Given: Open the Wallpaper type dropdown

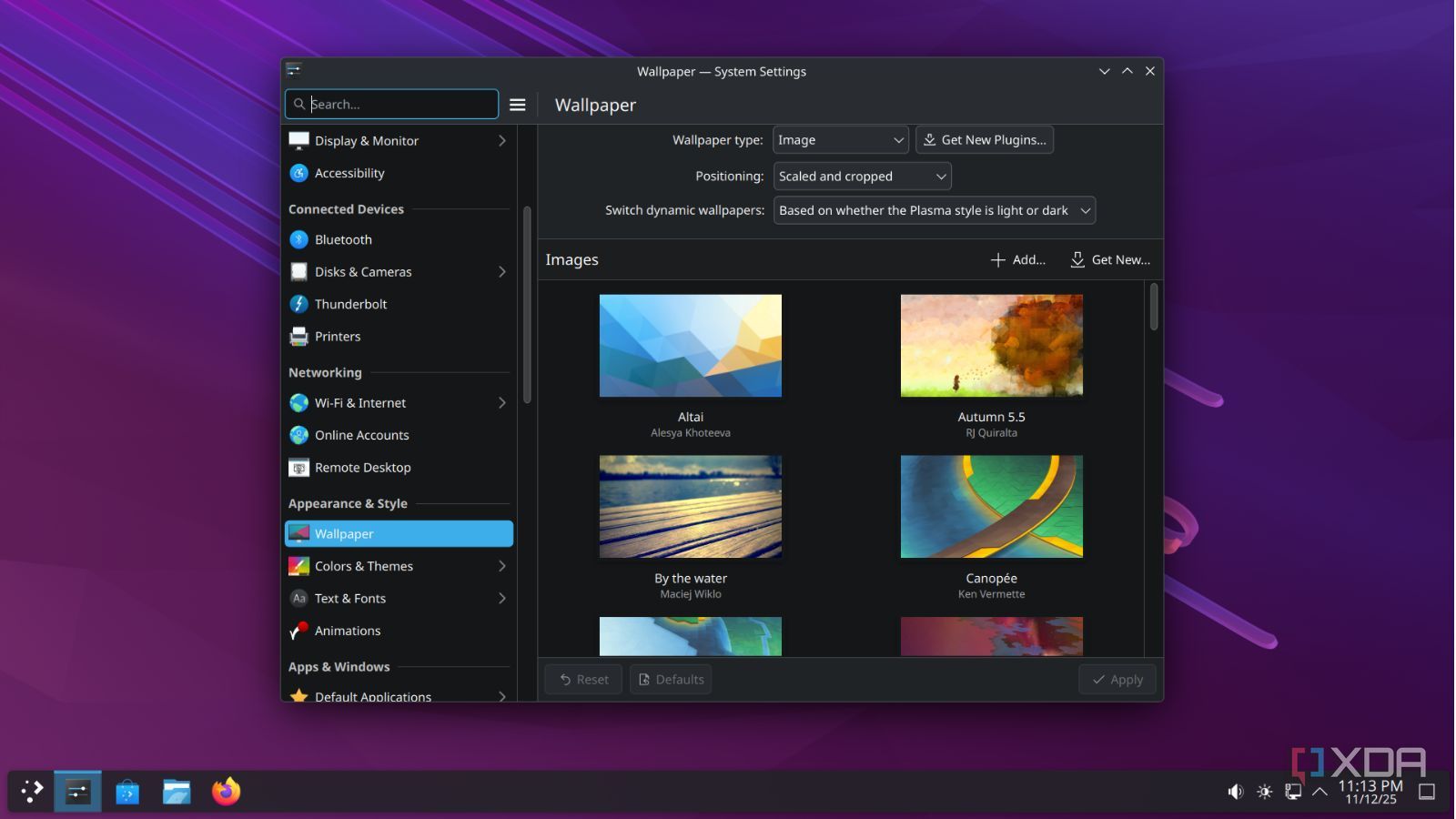Looking at the screenshot, I should tap(841, 140).
